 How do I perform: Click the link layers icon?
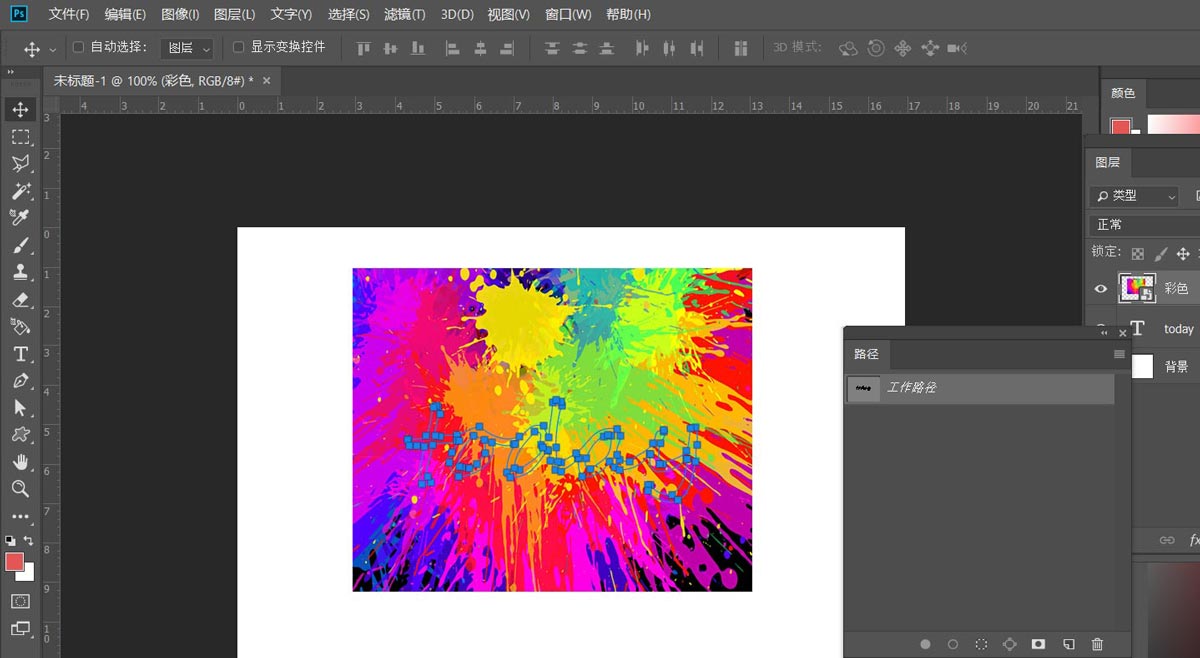[1167, 540]
